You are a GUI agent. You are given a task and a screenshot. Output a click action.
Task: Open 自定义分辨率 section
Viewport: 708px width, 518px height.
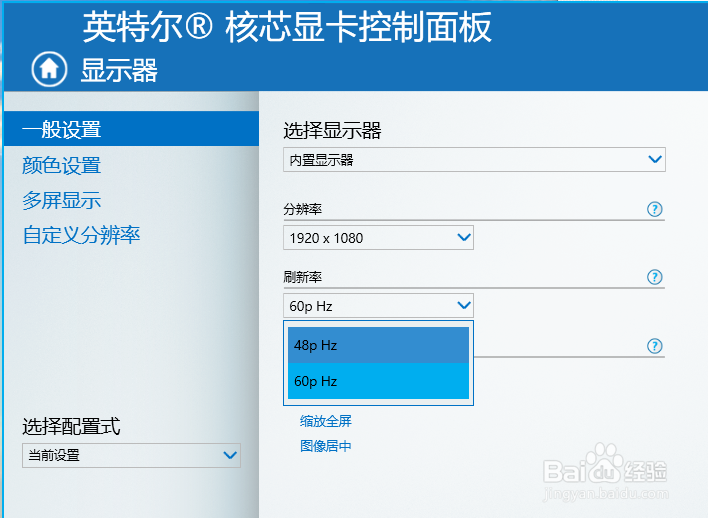coord(81,235)
